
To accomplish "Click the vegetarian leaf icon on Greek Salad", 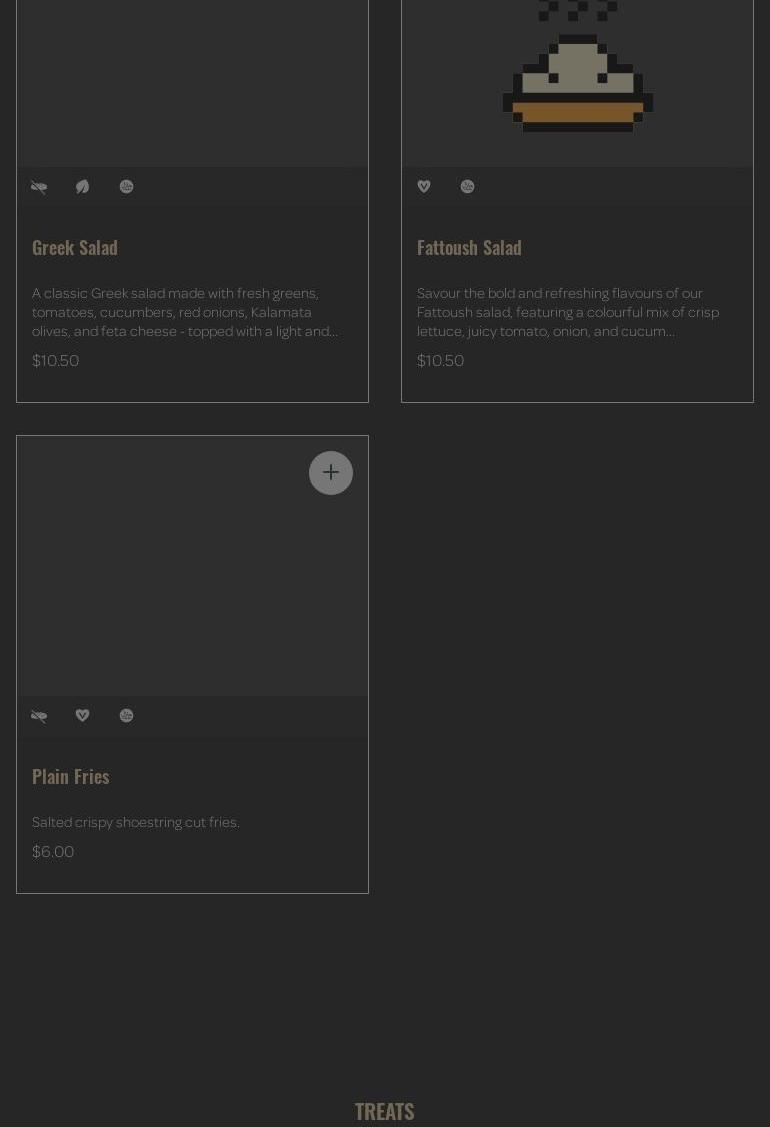I will [83, 187].
